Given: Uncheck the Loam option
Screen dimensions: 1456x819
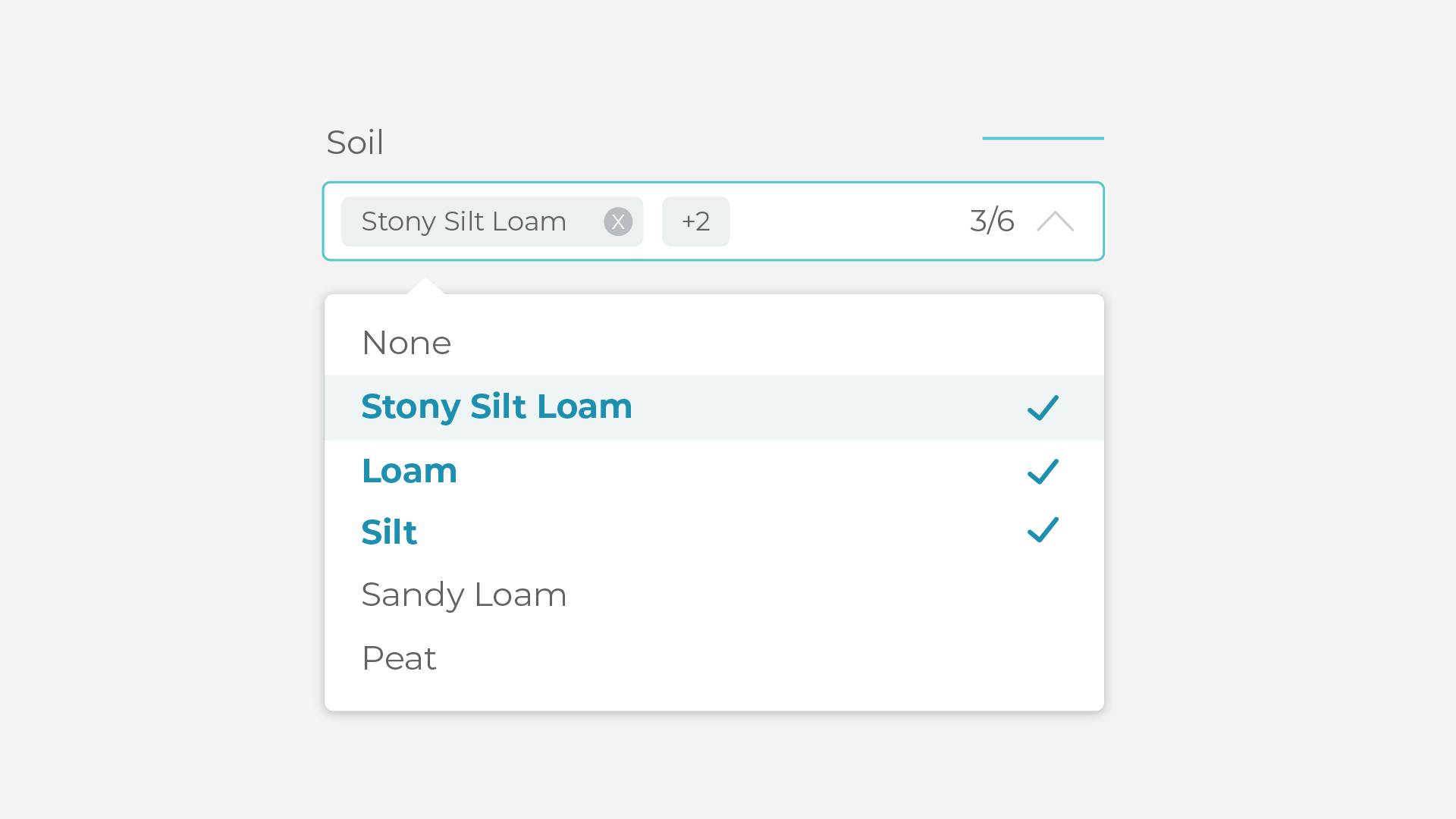Looking at the screenshot, I should click(x=409, y=471).
